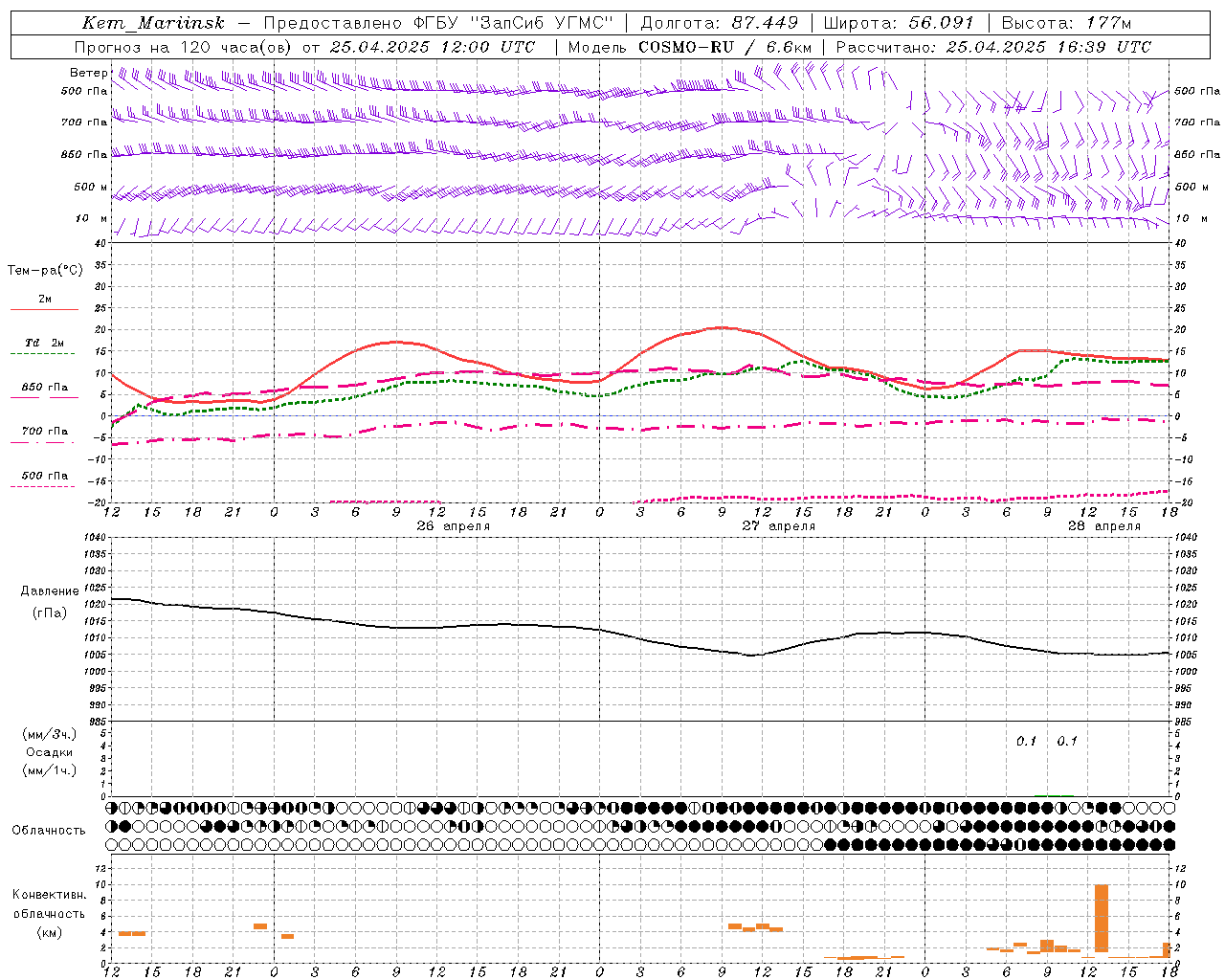Click the 'Долгота: 87.449' longitude field
The width and height of the screenshot is (1225, 980).
point(720,23)
